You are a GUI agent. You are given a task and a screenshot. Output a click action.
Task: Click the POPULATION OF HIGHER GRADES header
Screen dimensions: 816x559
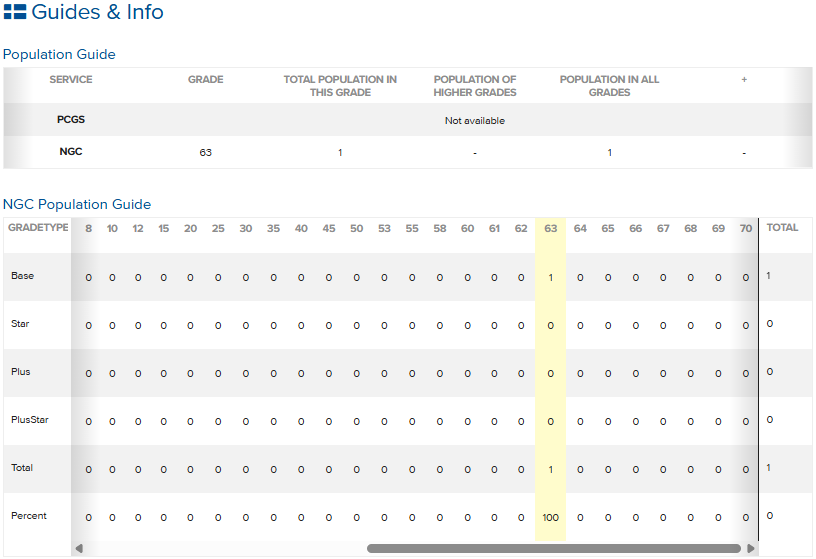tap(475, 86)
